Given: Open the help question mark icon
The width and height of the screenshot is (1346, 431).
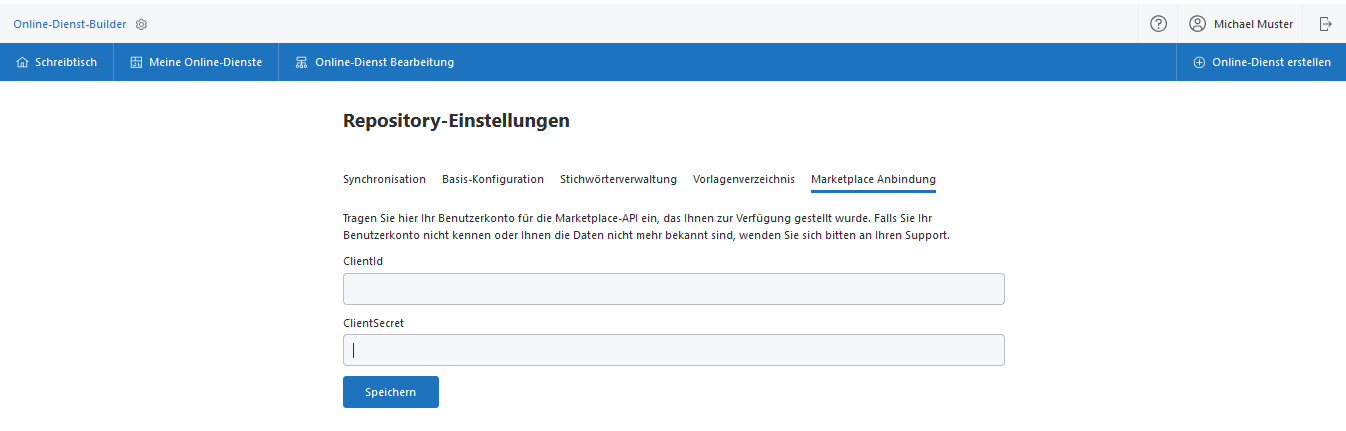Looking at the screenshot, I should pos(1158,24).
